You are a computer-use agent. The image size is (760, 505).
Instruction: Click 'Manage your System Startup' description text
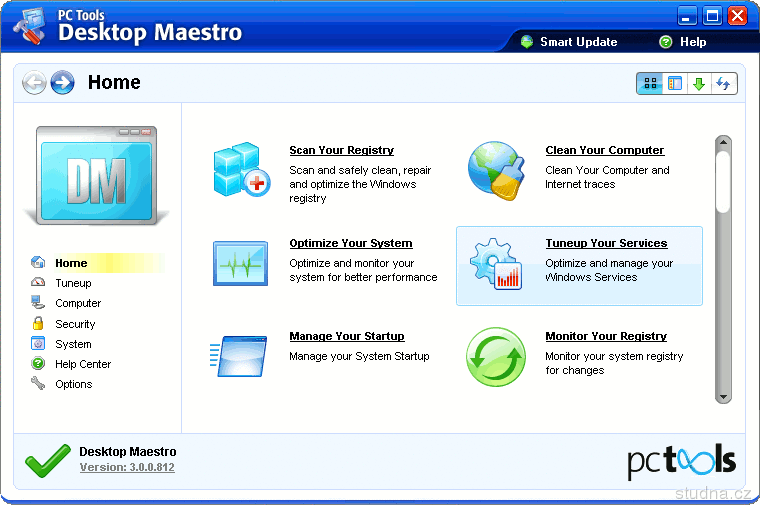coord(359,356)
